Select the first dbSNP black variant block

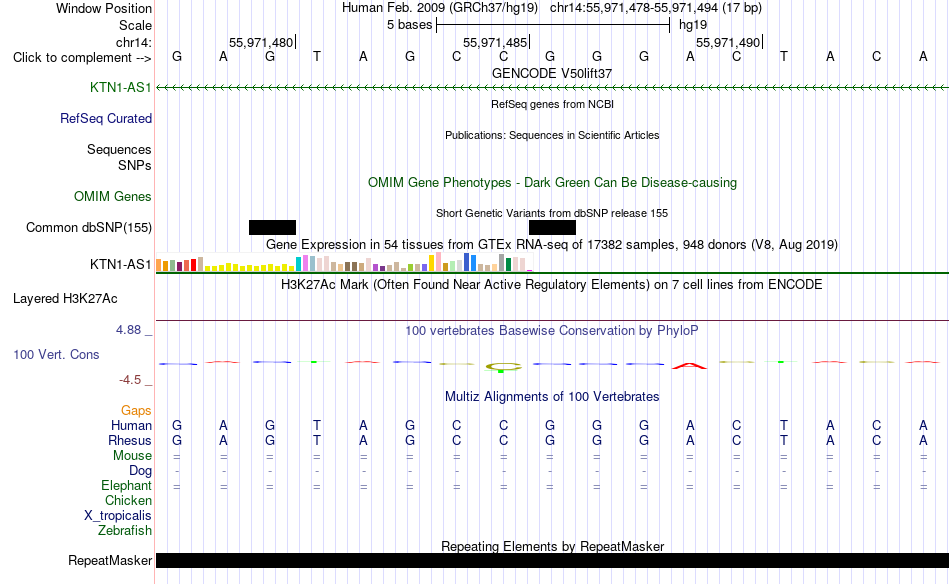[273, 227]
